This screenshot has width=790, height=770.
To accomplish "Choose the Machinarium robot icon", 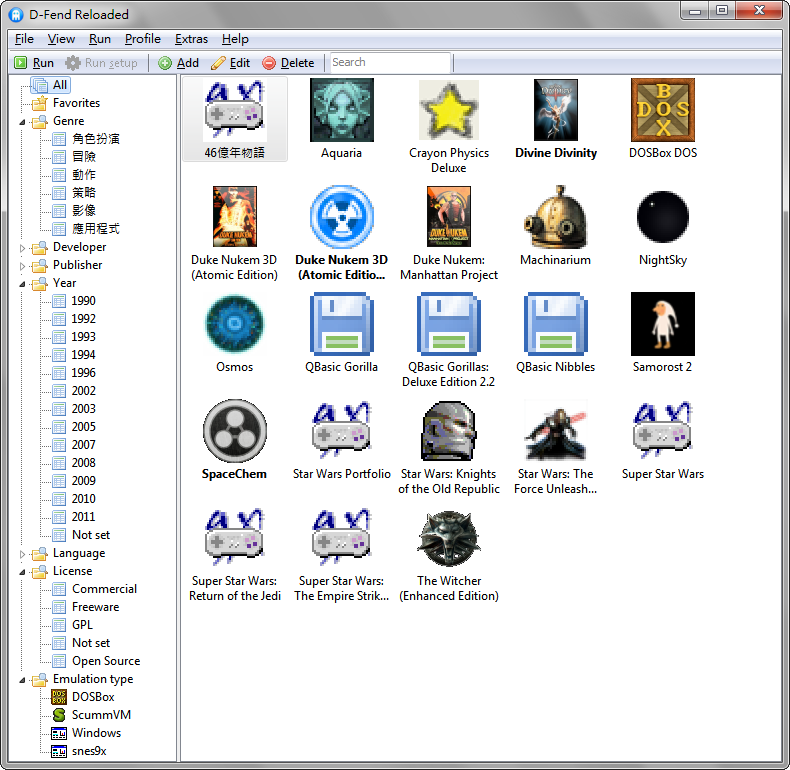I will pos(556,217).
